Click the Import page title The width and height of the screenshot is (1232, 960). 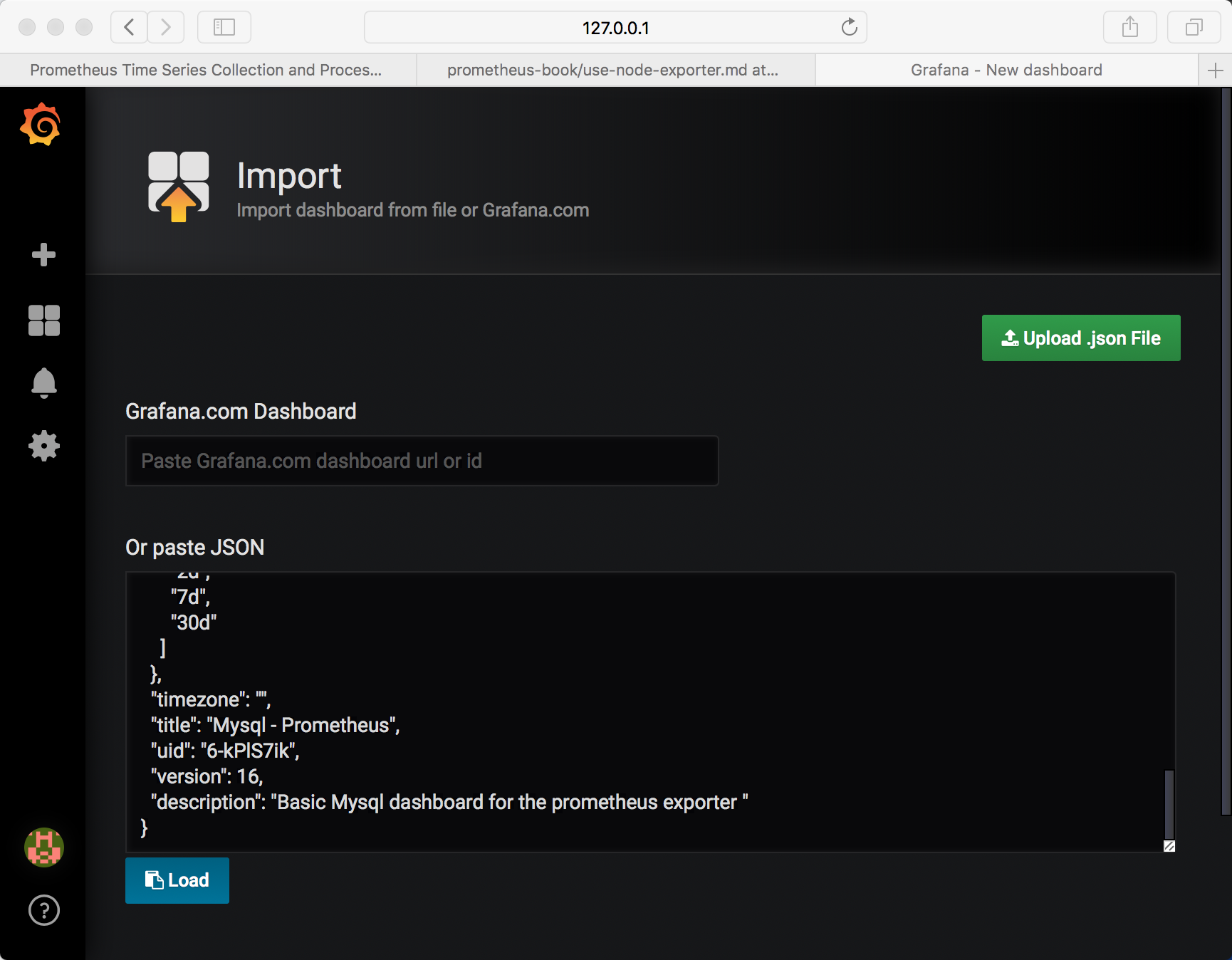coord(289,175)
